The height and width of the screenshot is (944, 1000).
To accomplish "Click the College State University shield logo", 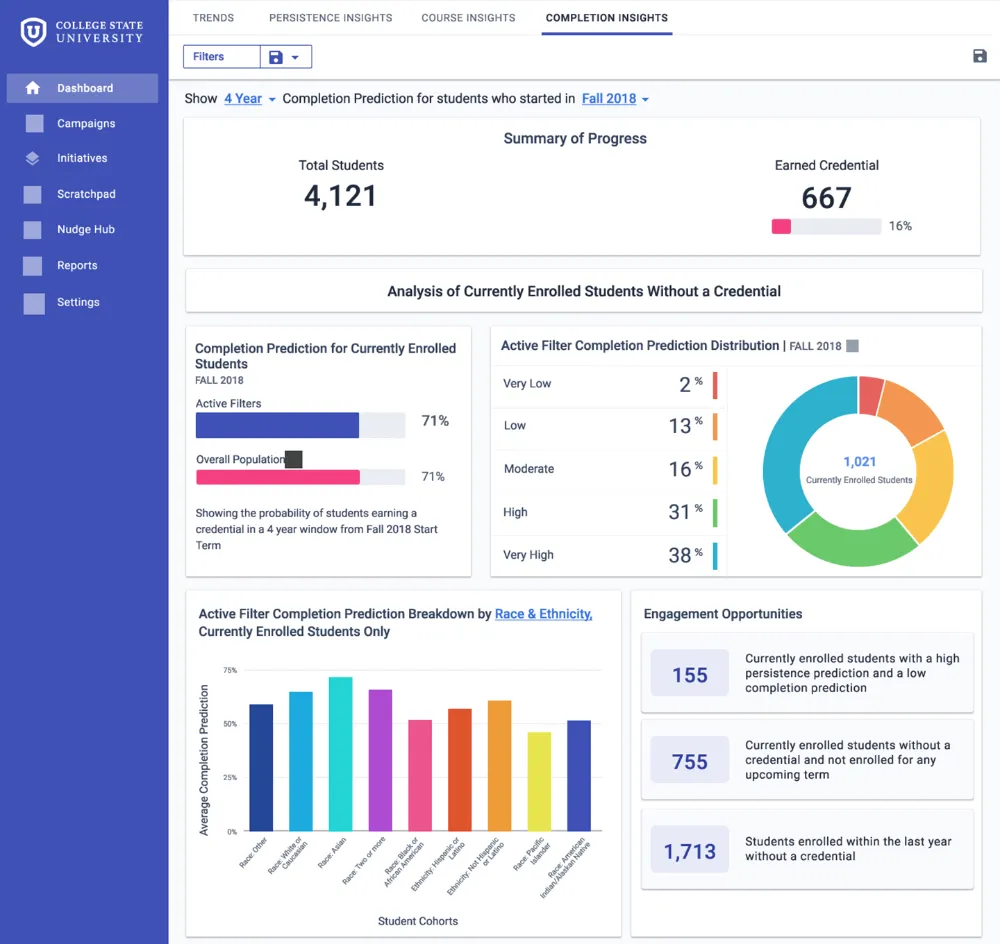I will click(33, 32).
